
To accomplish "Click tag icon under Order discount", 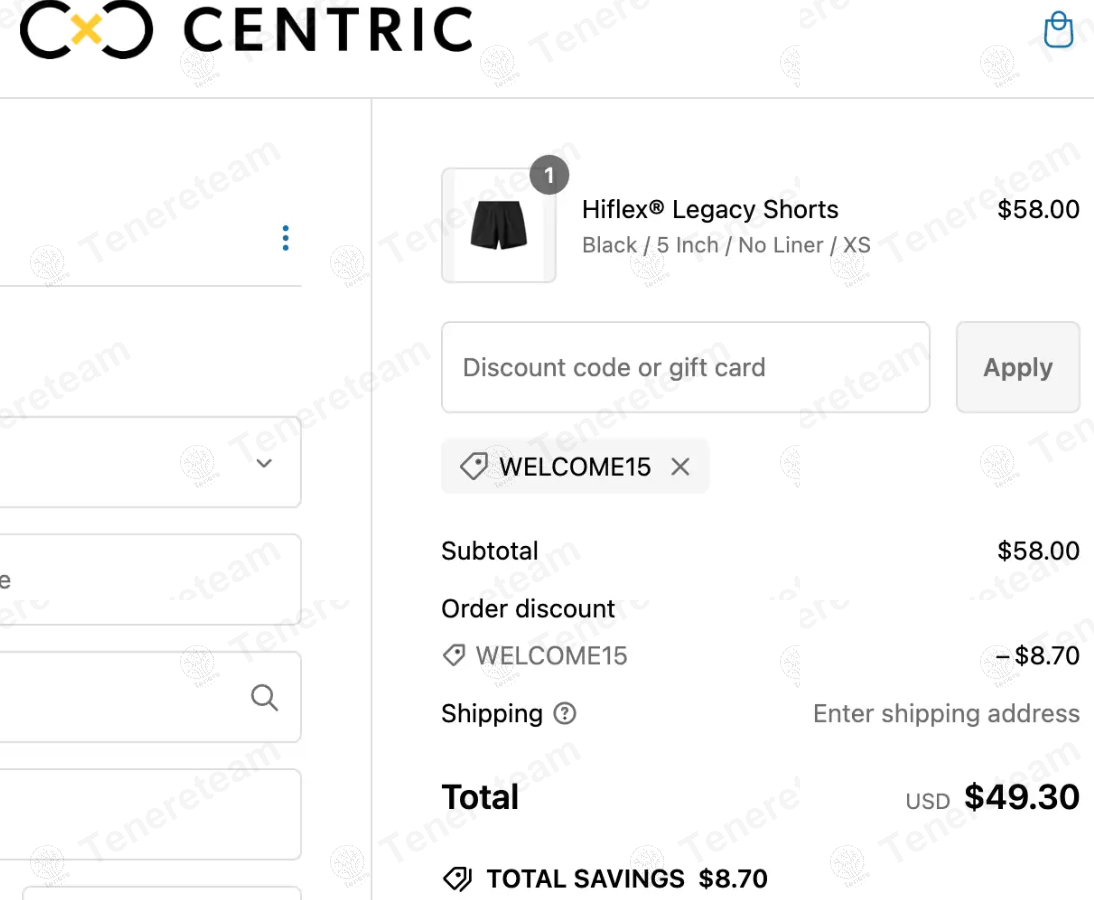I will click(x=453, y=656).
